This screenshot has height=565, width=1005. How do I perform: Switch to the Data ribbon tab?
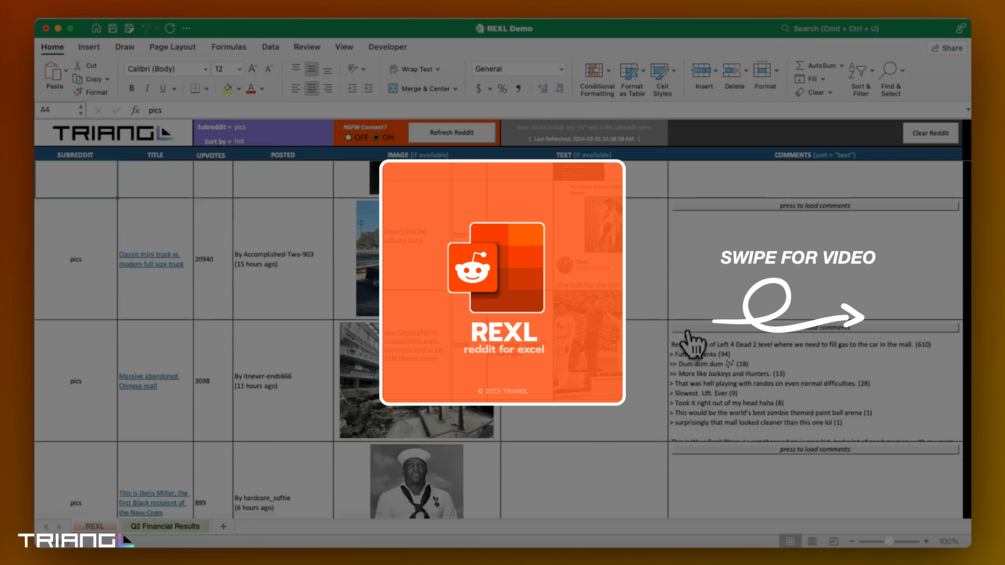(270, 47)
